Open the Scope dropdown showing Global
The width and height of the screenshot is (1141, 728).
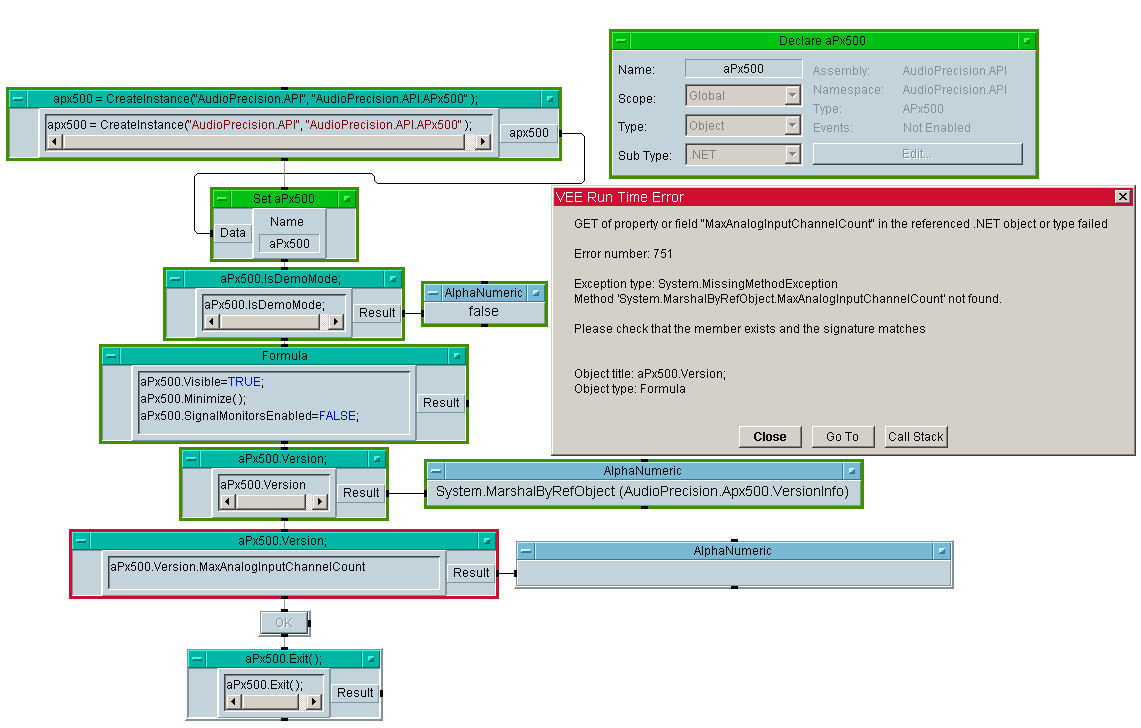click(x=792, y=96)
